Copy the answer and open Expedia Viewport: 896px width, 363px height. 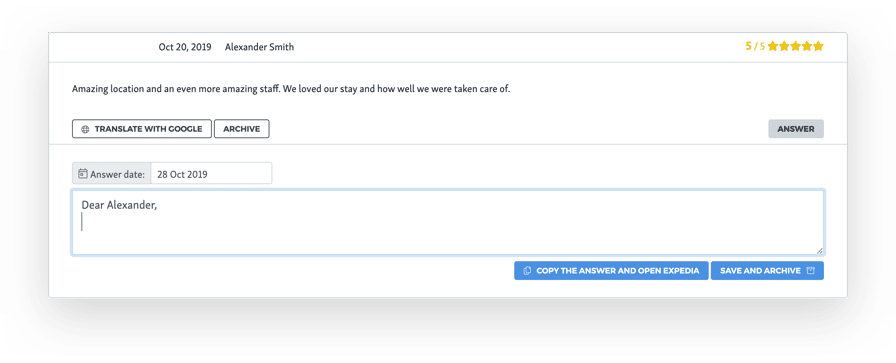(x=611, y=271)
